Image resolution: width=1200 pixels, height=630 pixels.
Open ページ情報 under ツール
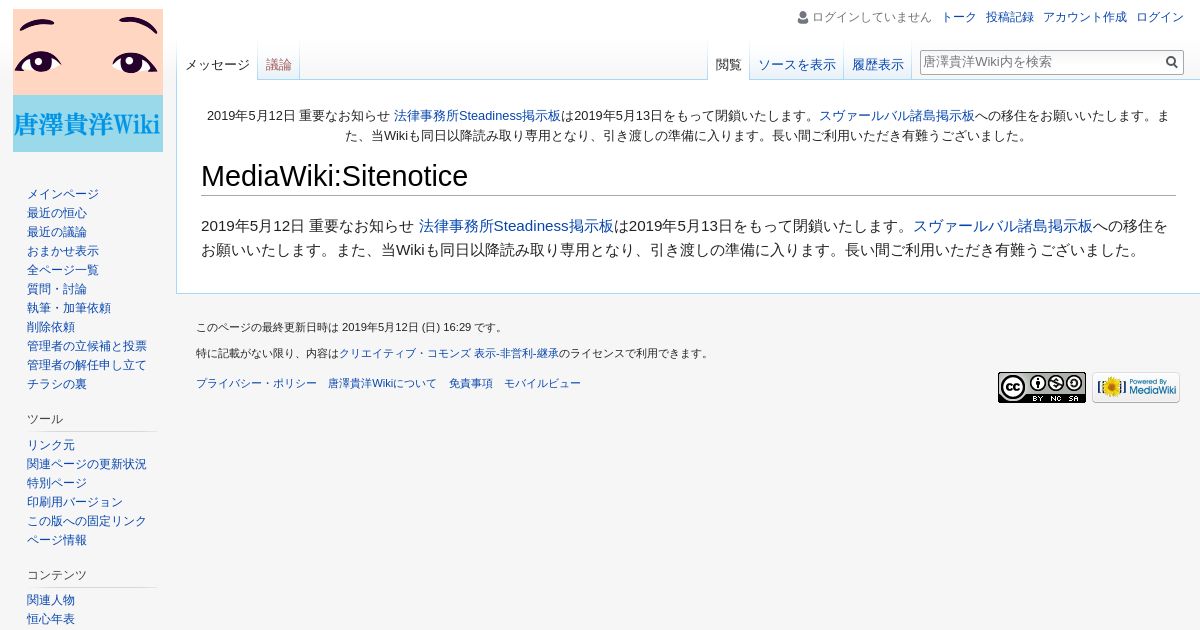tap(57, 540)
